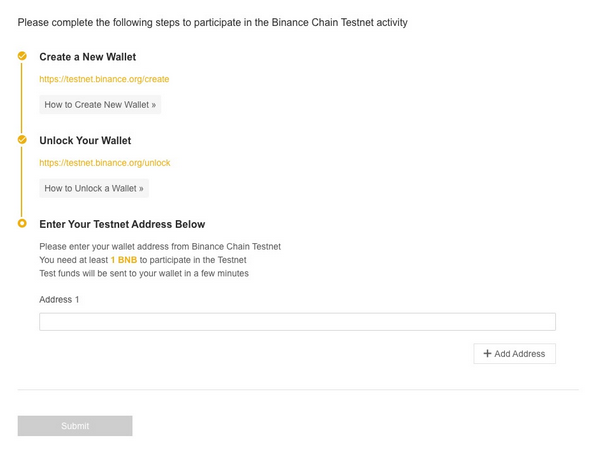
Task: Click the checkmark icon beside Create a New Wallet
Action: coord(22,56)
